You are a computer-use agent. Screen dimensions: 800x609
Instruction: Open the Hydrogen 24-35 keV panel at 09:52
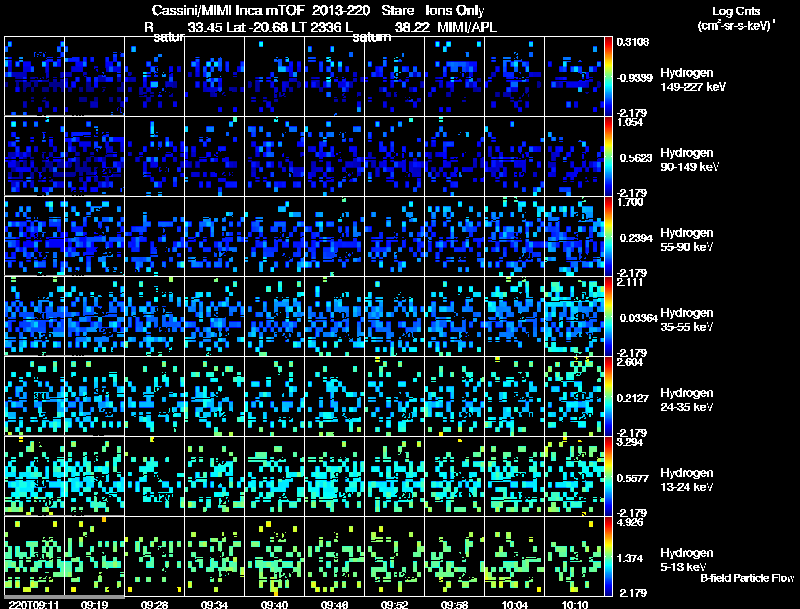(x=394, y=396)
